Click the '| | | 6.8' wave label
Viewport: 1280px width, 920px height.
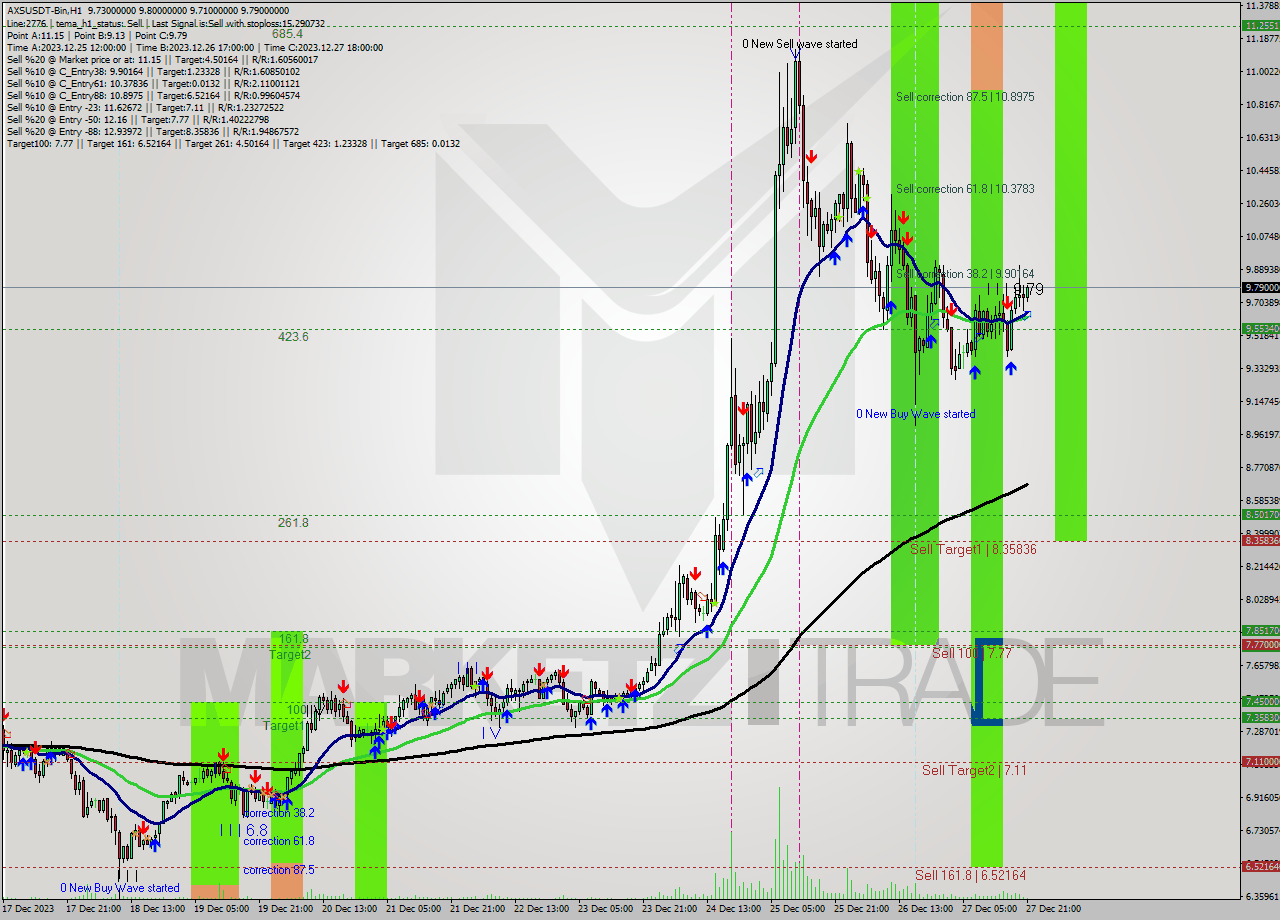click(x=244, y=830)
